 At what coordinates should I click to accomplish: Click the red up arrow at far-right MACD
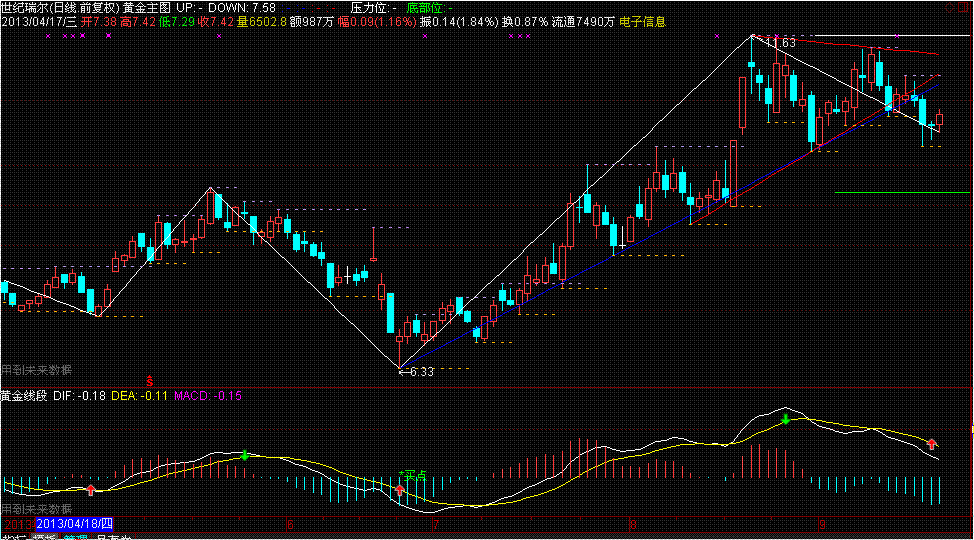pos(932,443)
